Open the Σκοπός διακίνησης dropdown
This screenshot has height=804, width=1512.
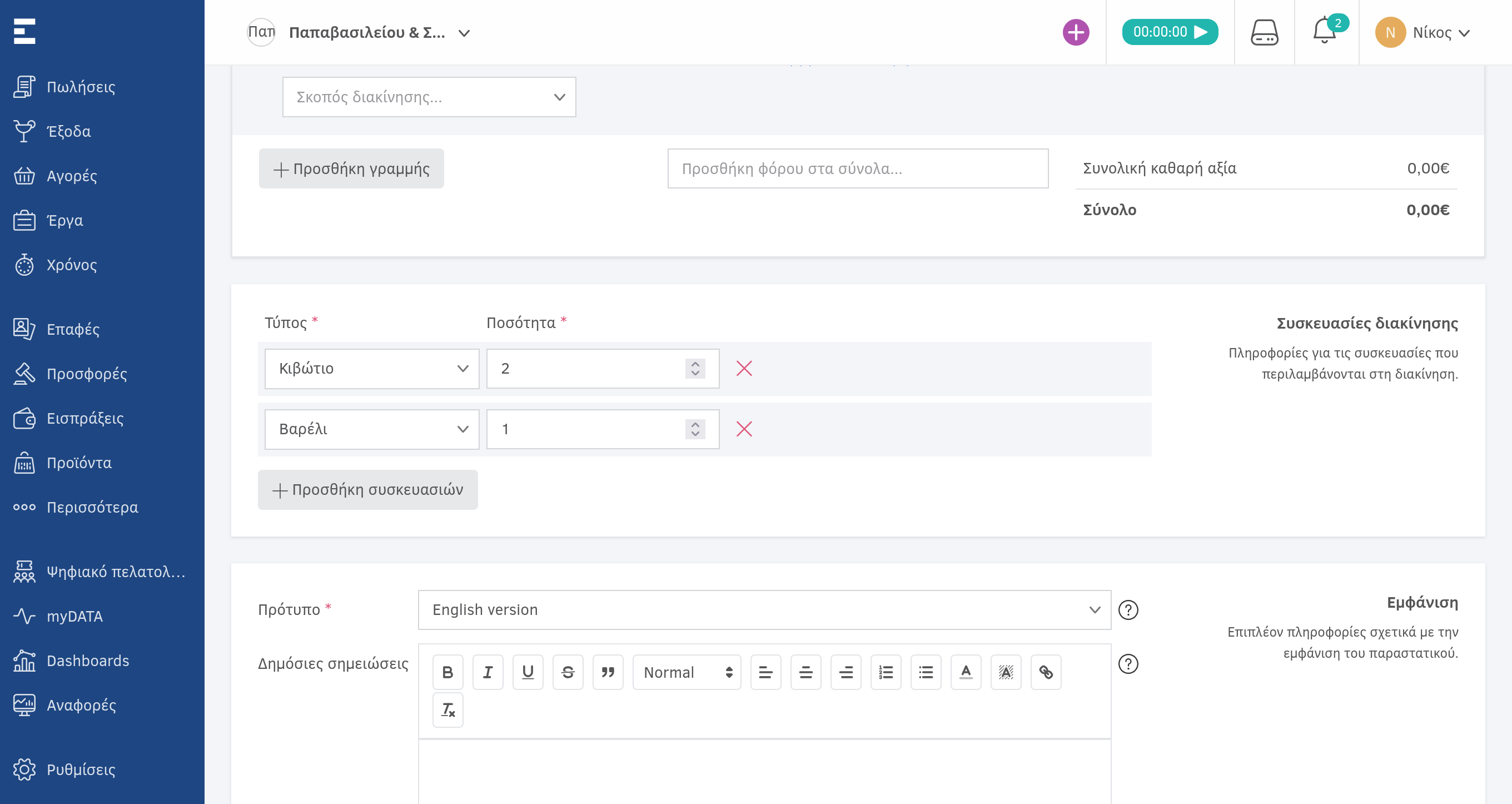429,97
